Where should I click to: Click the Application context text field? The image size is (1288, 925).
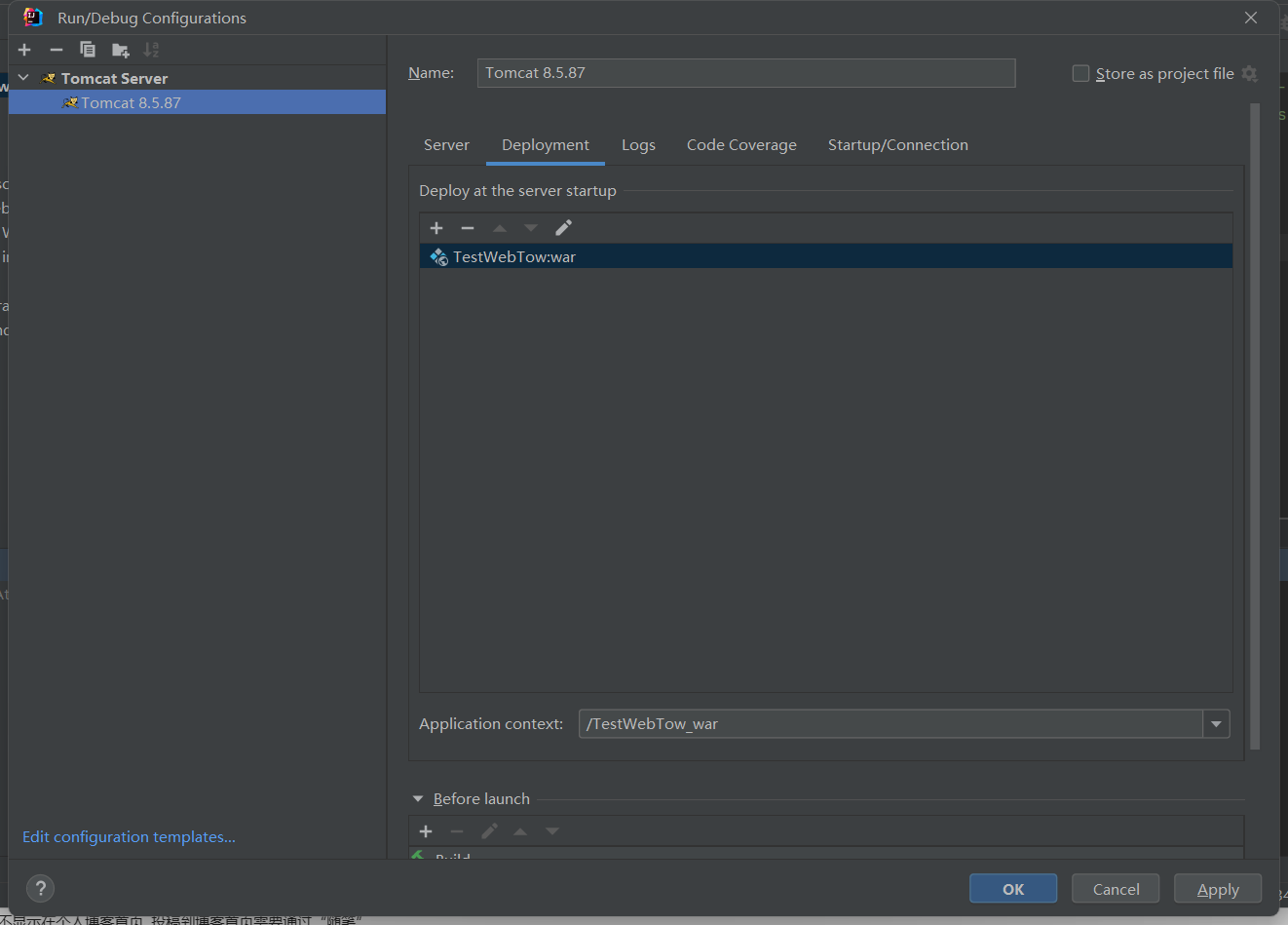click(x=890, y=724)
